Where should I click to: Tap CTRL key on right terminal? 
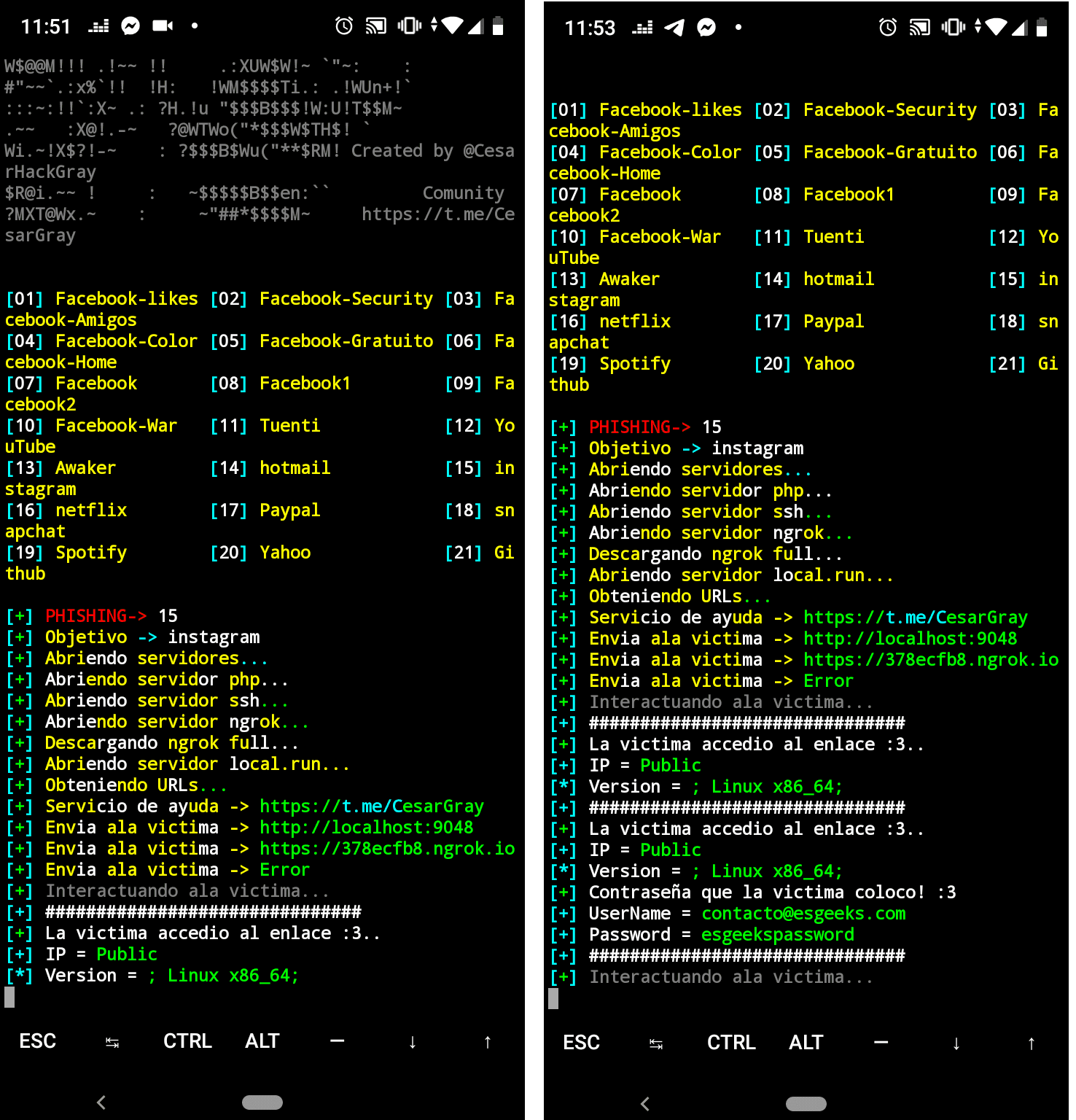click(731, 1043)
